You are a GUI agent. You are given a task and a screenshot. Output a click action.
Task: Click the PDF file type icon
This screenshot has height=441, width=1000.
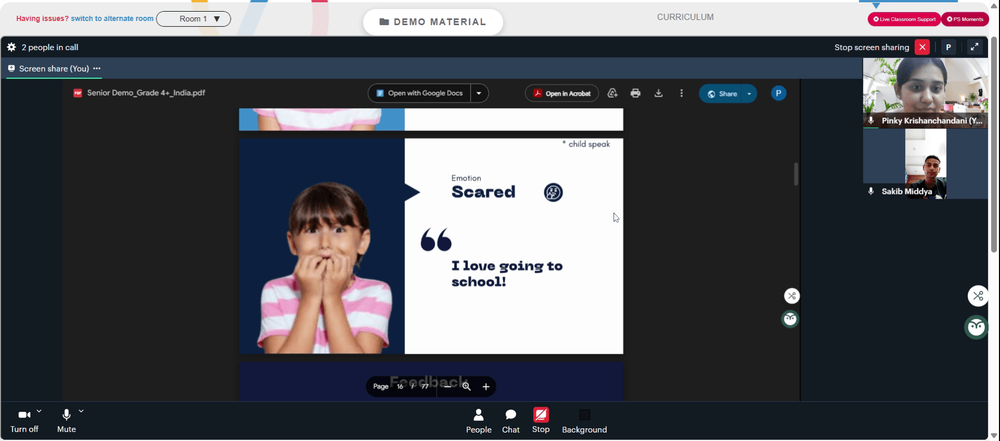coord(78,93)
